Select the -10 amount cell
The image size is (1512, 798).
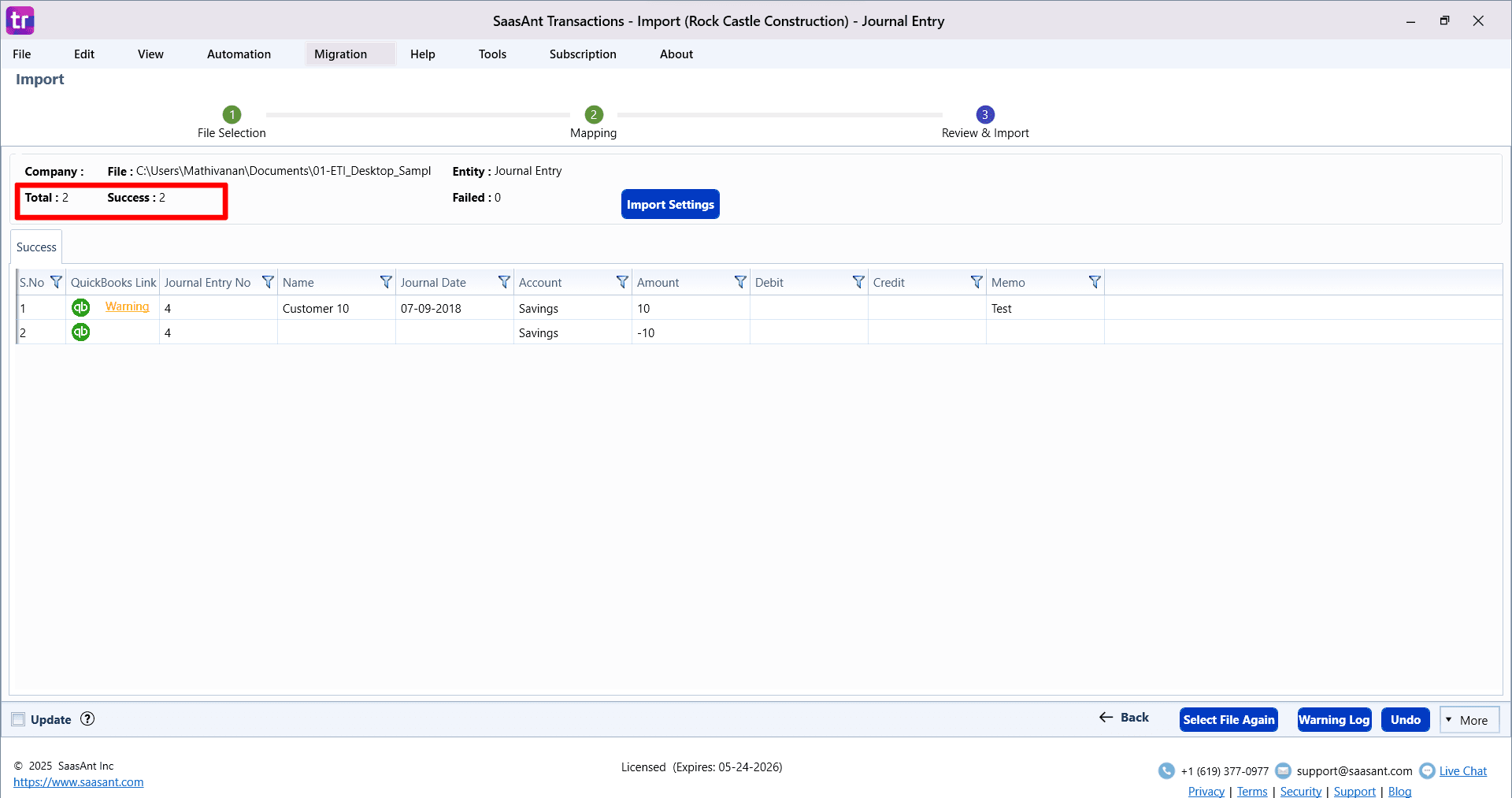pyautogui.click(x=691, y=332)
